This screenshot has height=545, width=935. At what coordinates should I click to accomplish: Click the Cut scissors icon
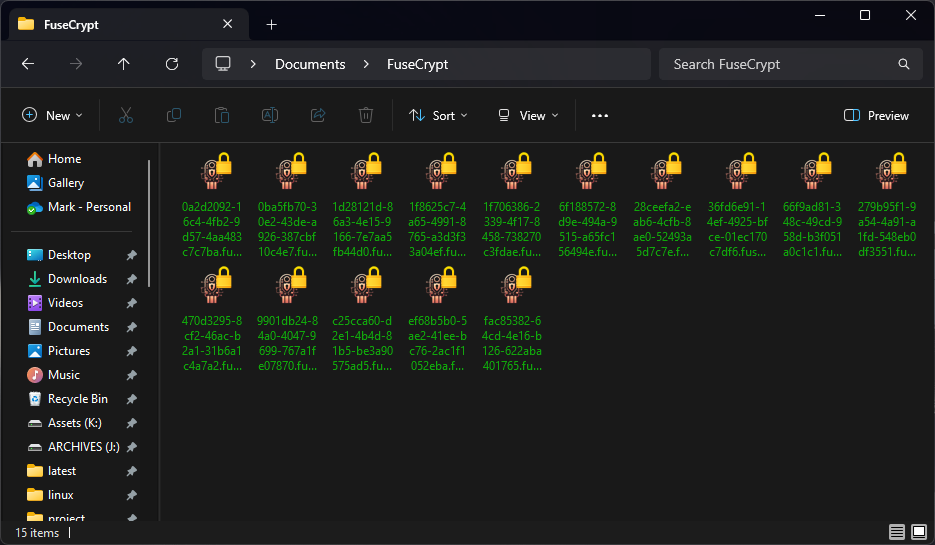(x=126, y=115)
